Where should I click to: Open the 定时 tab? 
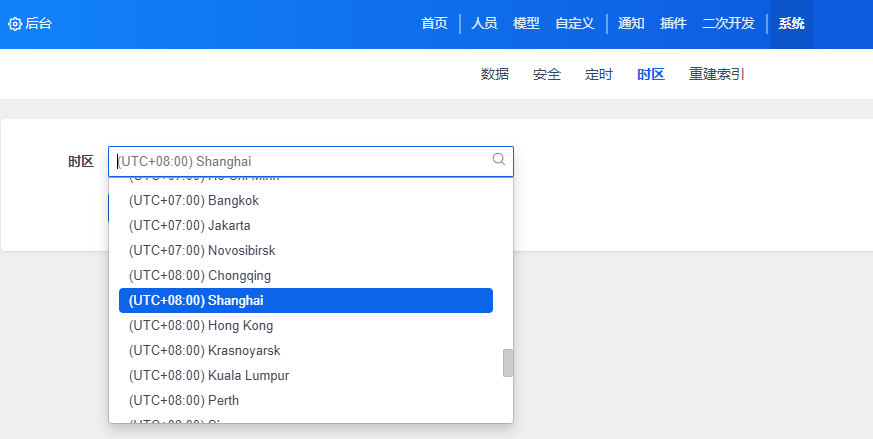[x=599, y=74]
